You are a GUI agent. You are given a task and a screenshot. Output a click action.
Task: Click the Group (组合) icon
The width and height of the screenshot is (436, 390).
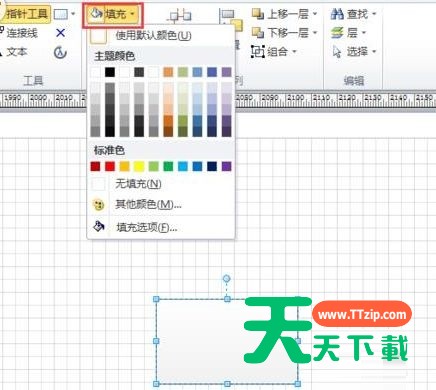click(x=258, y=52)
